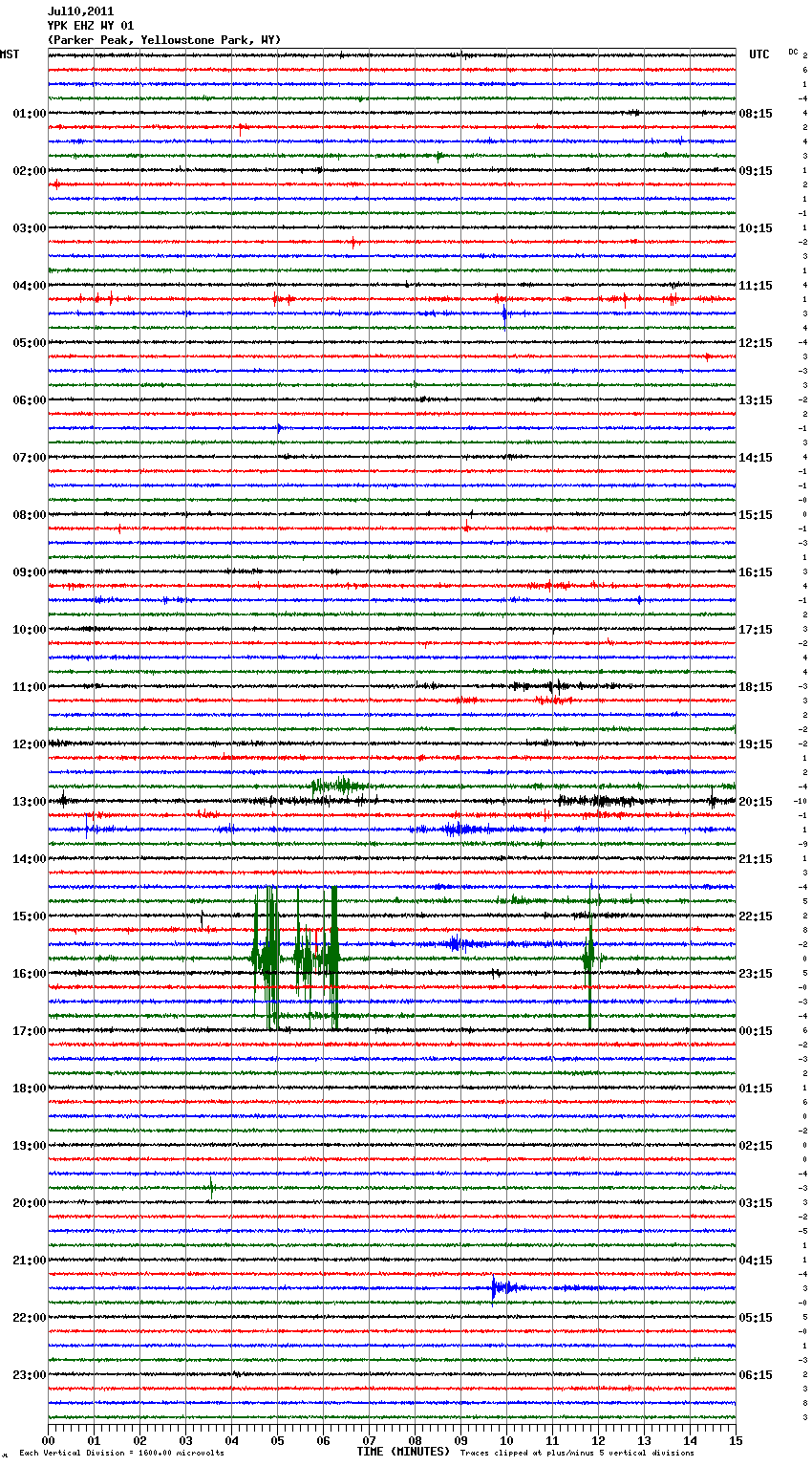Viewport: 812px width, 1466px height.
Task: Select the 05:00 MST hour label
Action: pos(30,343)
